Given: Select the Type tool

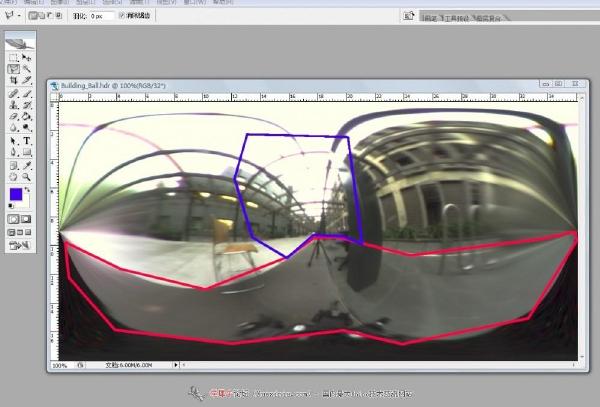Looking at the screenshot, I should tap(26, 141).
